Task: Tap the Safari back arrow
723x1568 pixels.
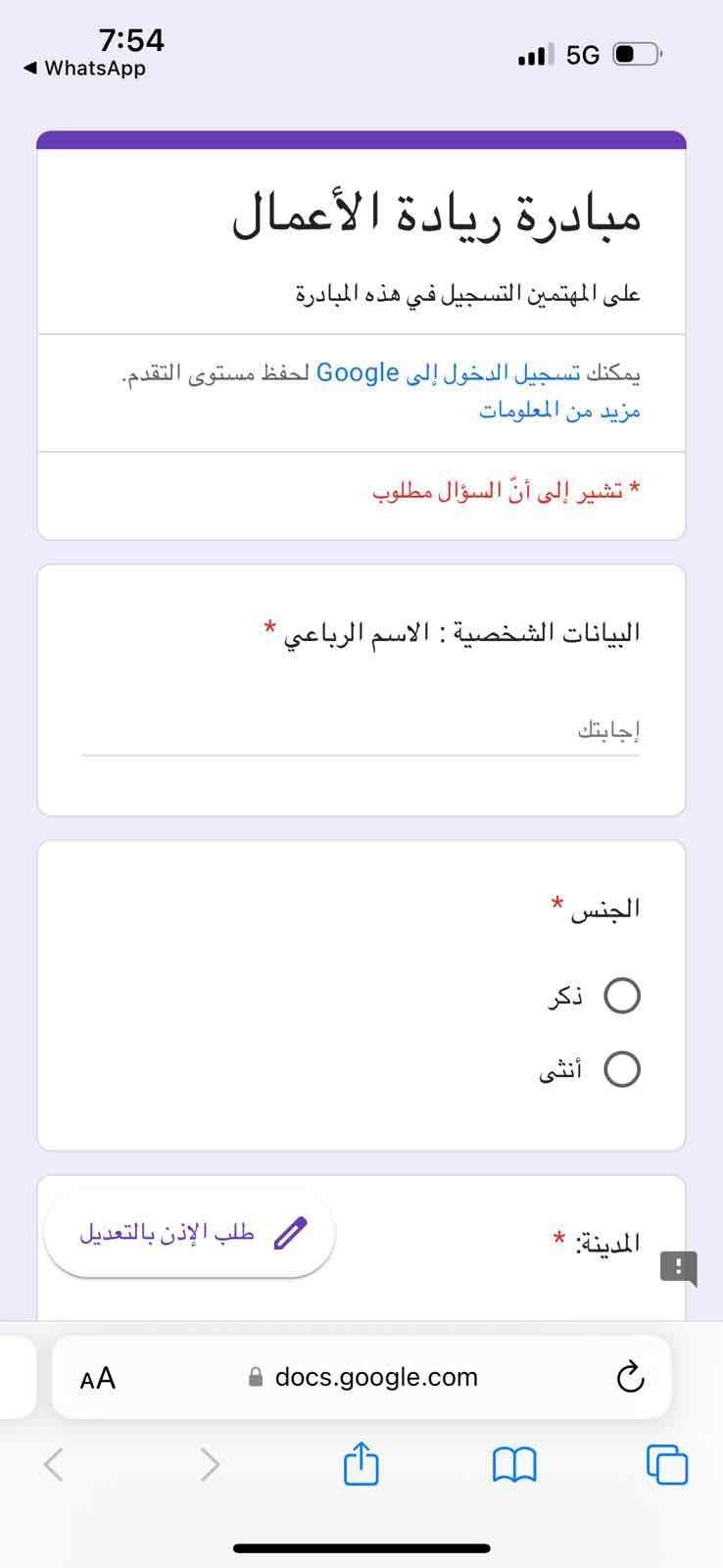Action: click(54, 1465)
